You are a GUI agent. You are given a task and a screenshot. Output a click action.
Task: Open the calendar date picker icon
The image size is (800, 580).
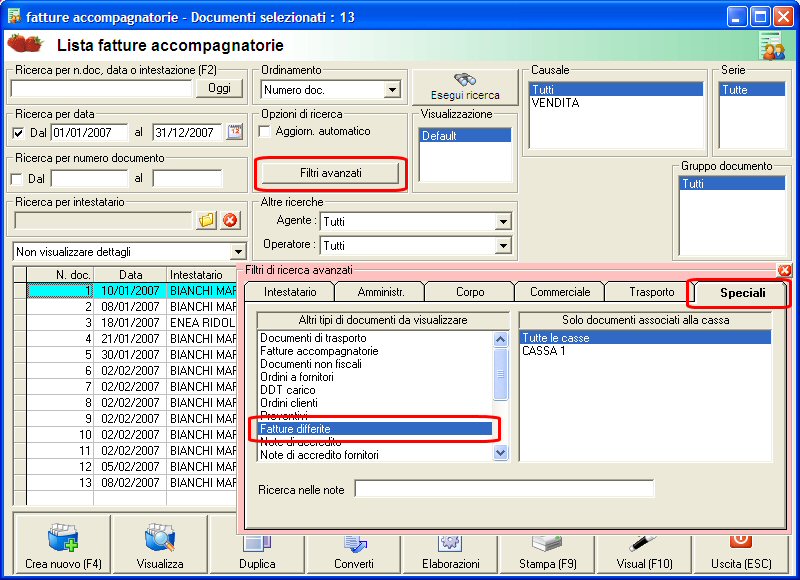235,132
